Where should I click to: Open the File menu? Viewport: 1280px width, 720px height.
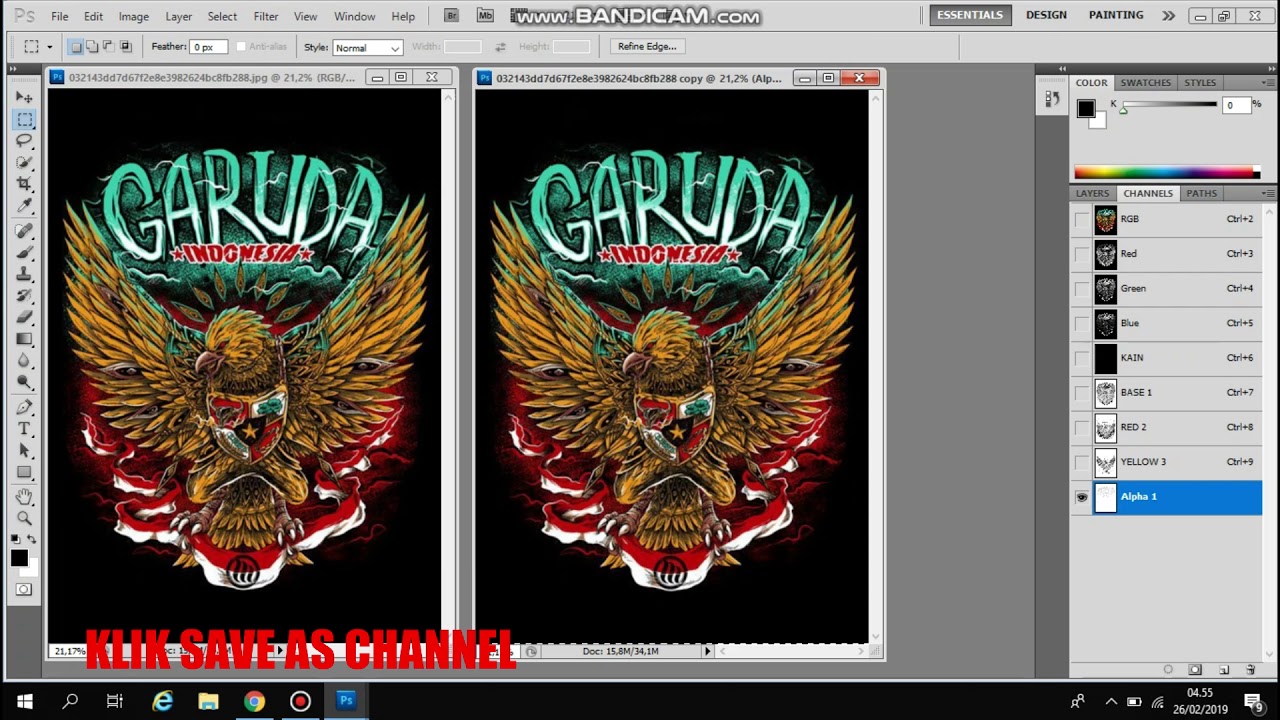click(x=60, y=16)
